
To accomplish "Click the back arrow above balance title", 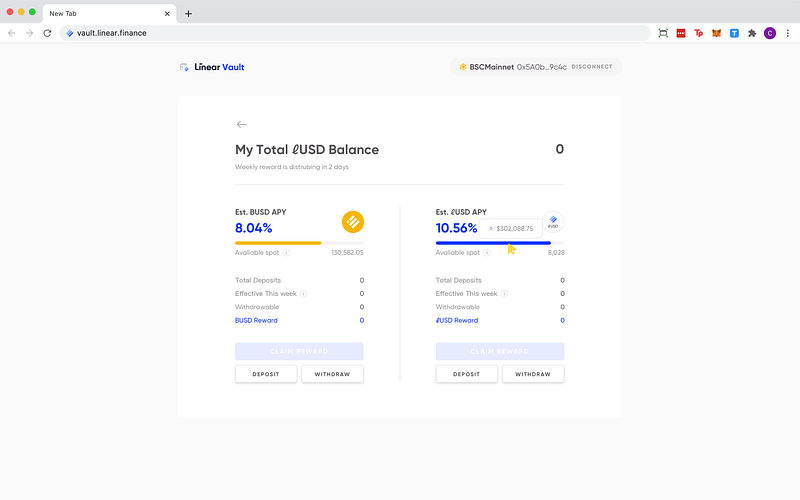I will (241, 125).
